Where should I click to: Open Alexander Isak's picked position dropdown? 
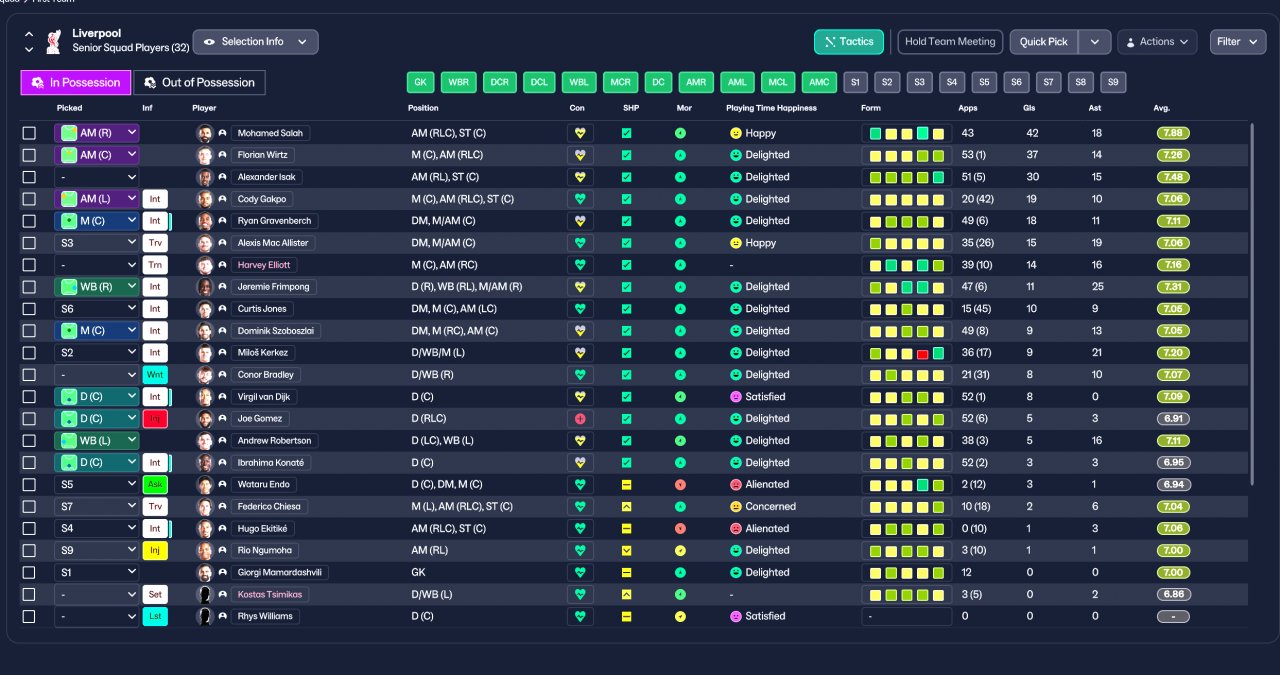point(97,177)
